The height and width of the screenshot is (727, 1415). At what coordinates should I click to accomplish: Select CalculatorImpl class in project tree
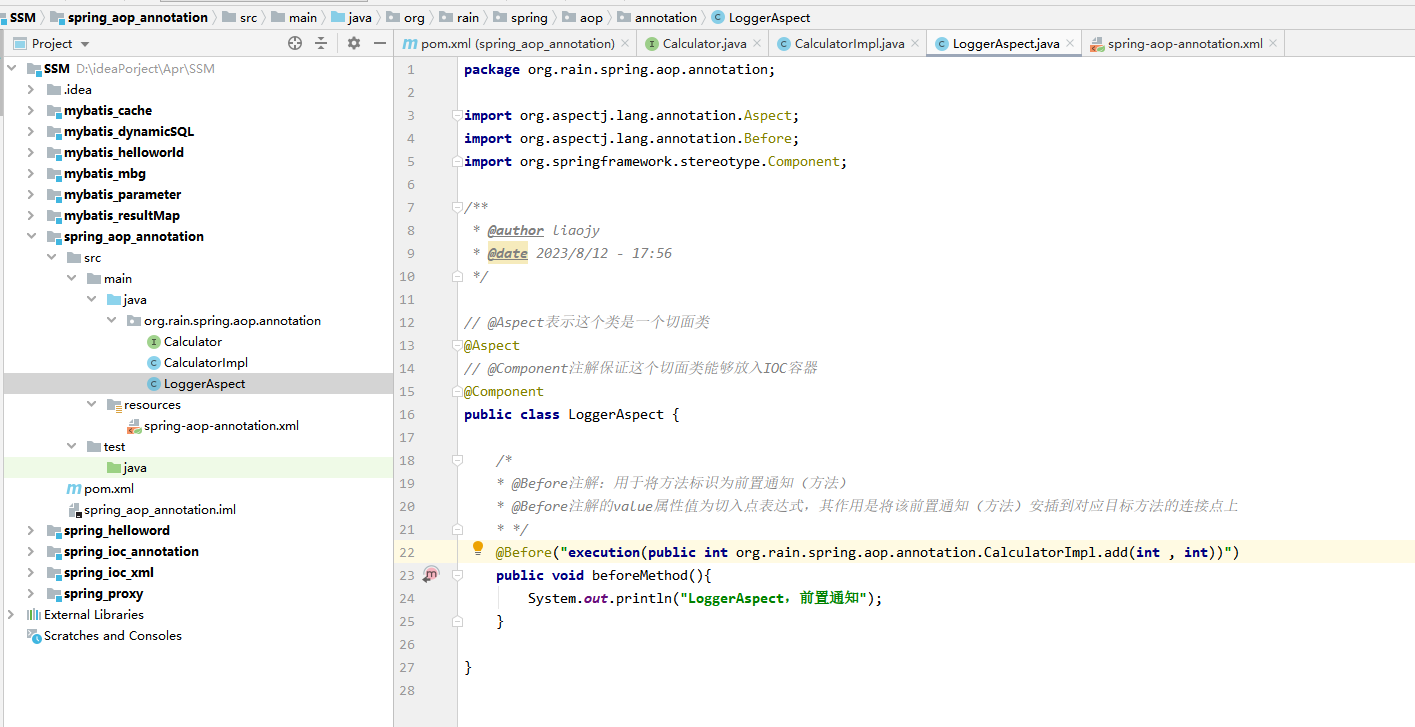click(206, 363)
